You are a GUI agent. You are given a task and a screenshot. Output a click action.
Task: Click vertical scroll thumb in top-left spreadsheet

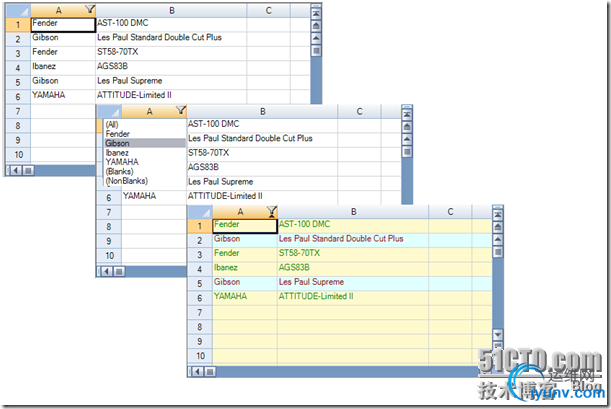point(316,51)
